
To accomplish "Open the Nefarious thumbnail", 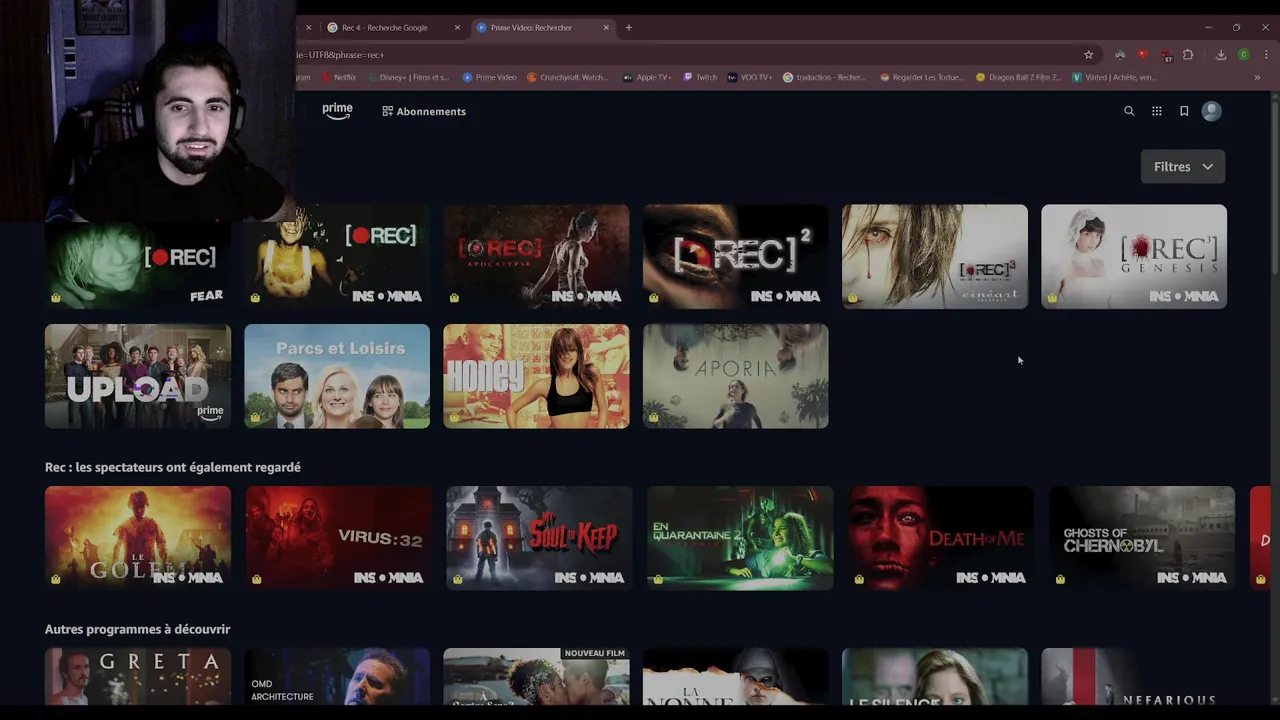I will (1134, 677).
